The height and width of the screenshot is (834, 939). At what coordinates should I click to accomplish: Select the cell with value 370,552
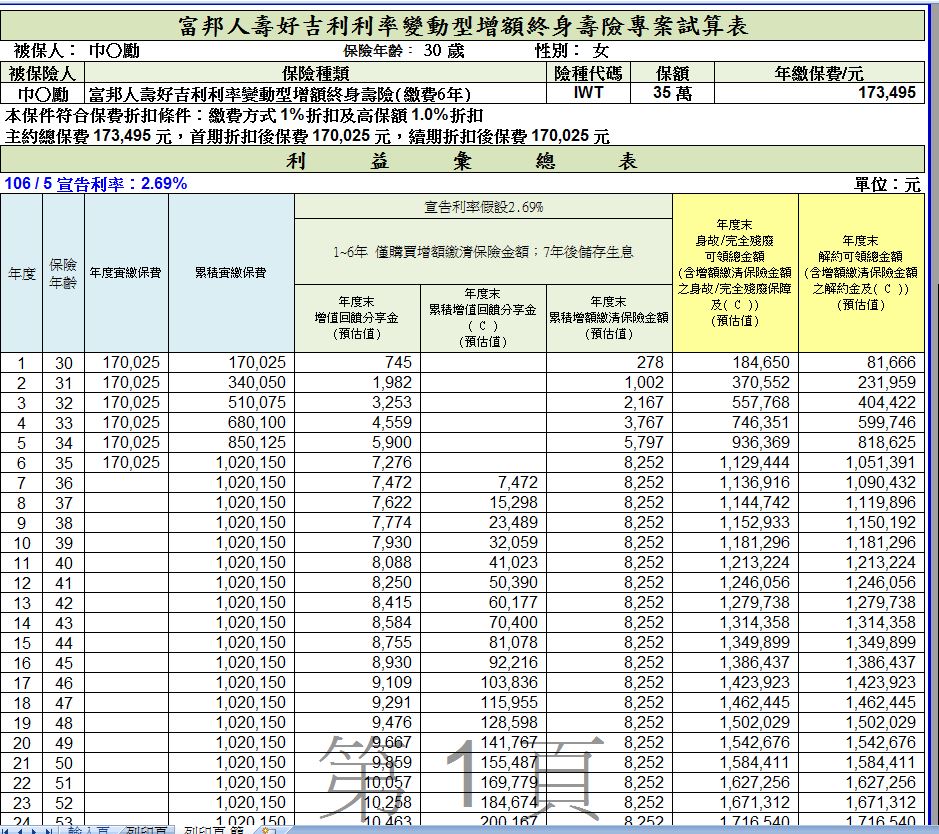(735, 383)
